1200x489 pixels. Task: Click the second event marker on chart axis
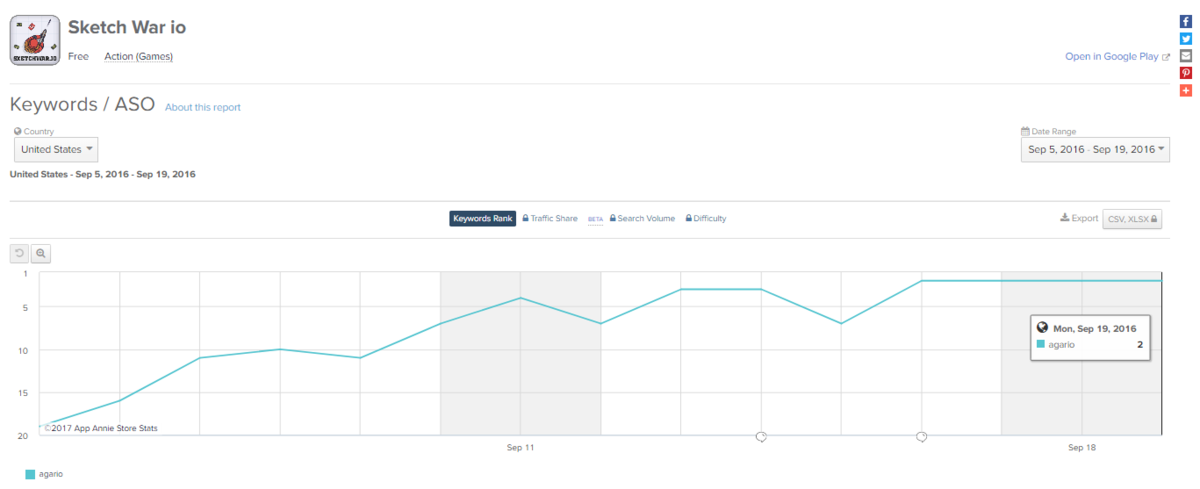(921, 437)
